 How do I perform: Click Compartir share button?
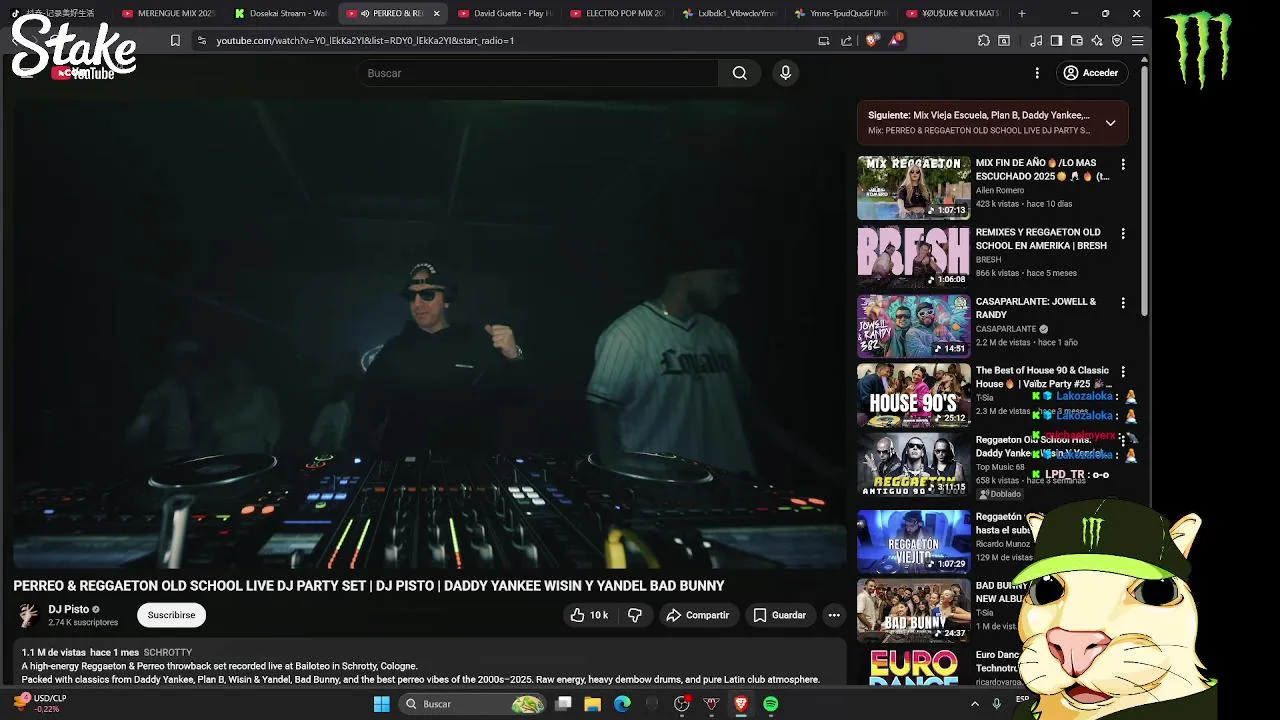click(698, 615)
